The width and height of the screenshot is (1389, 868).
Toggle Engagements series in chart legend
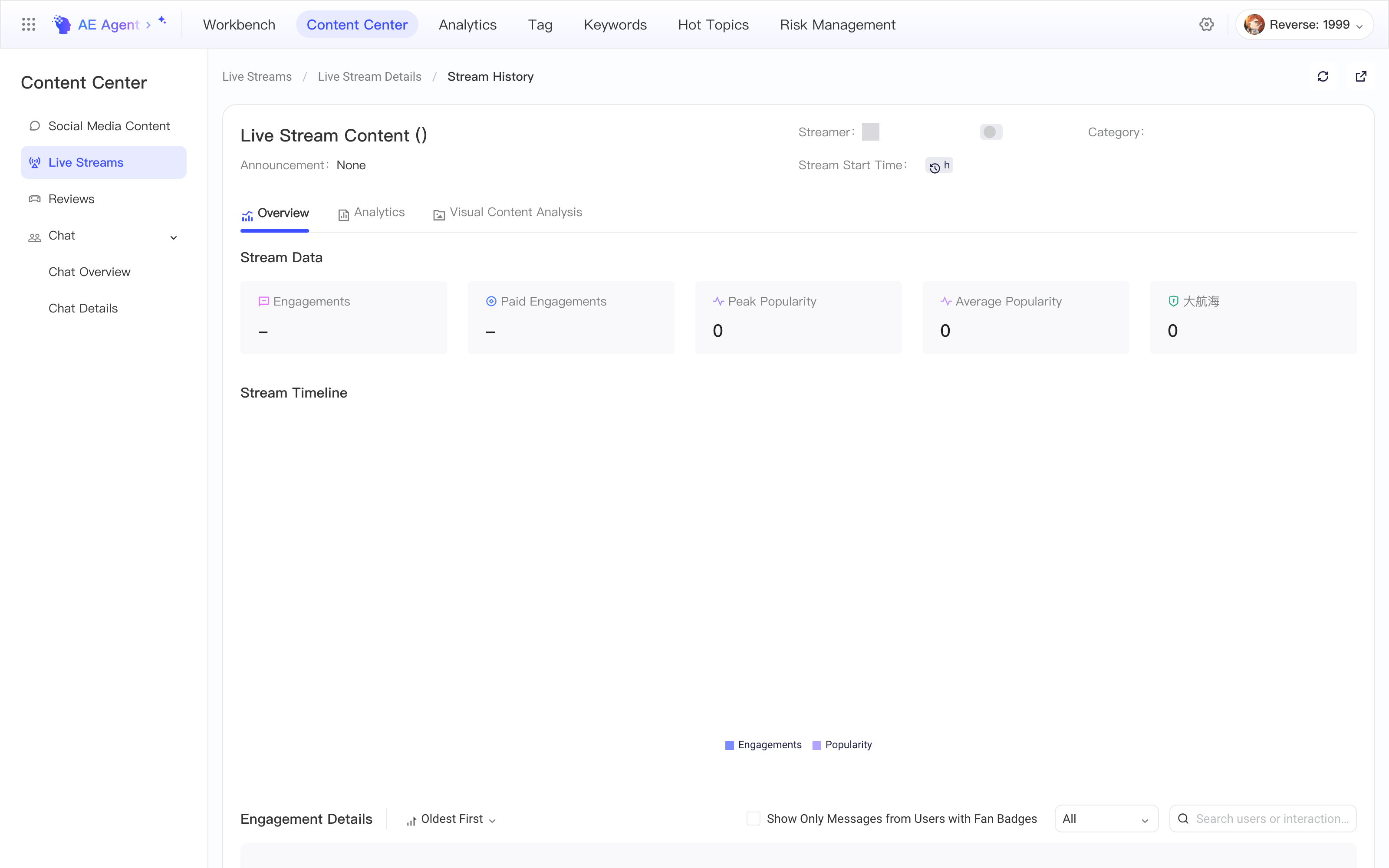pos(764,745)
